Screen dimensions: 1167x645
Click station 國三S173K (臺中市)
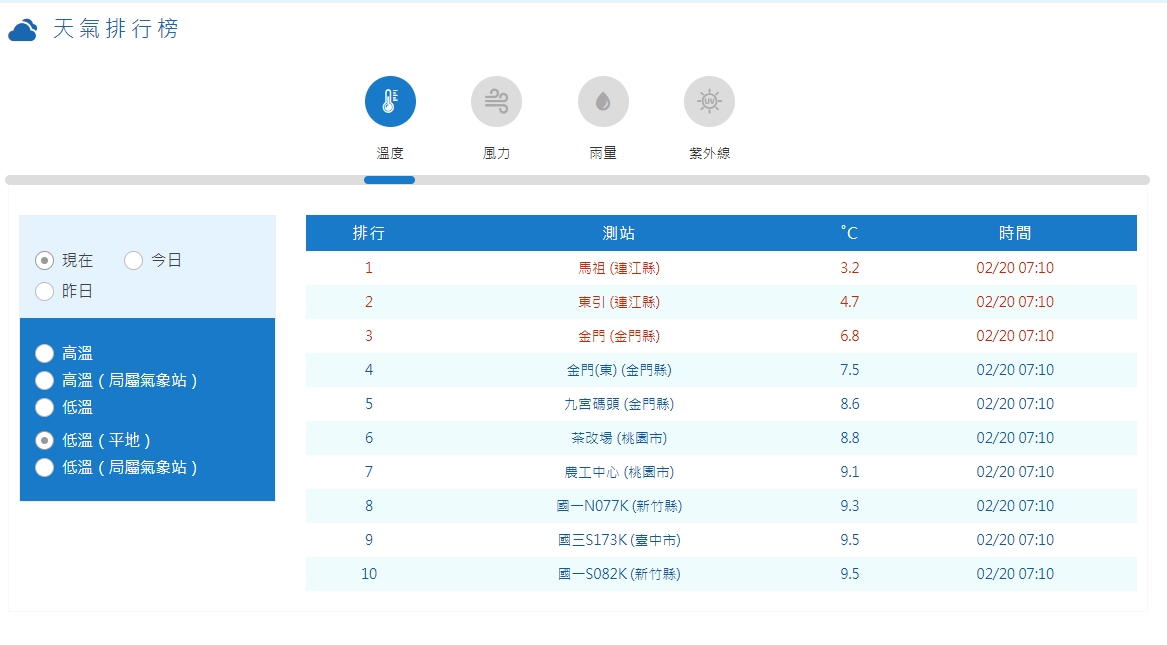618,540
